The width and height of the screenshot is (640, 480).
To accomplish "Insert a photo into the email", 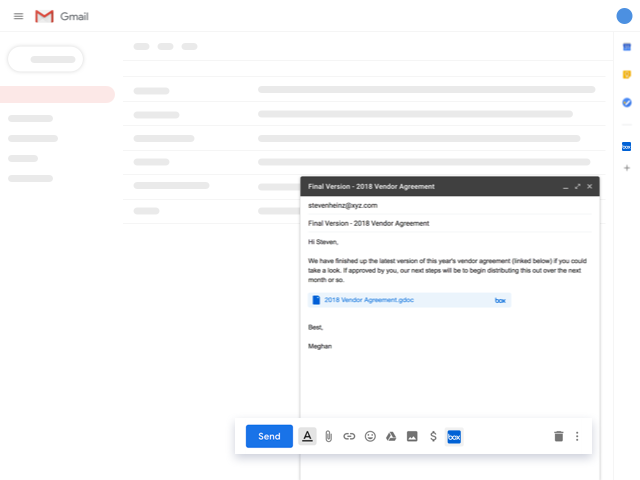I will point(412,436).
